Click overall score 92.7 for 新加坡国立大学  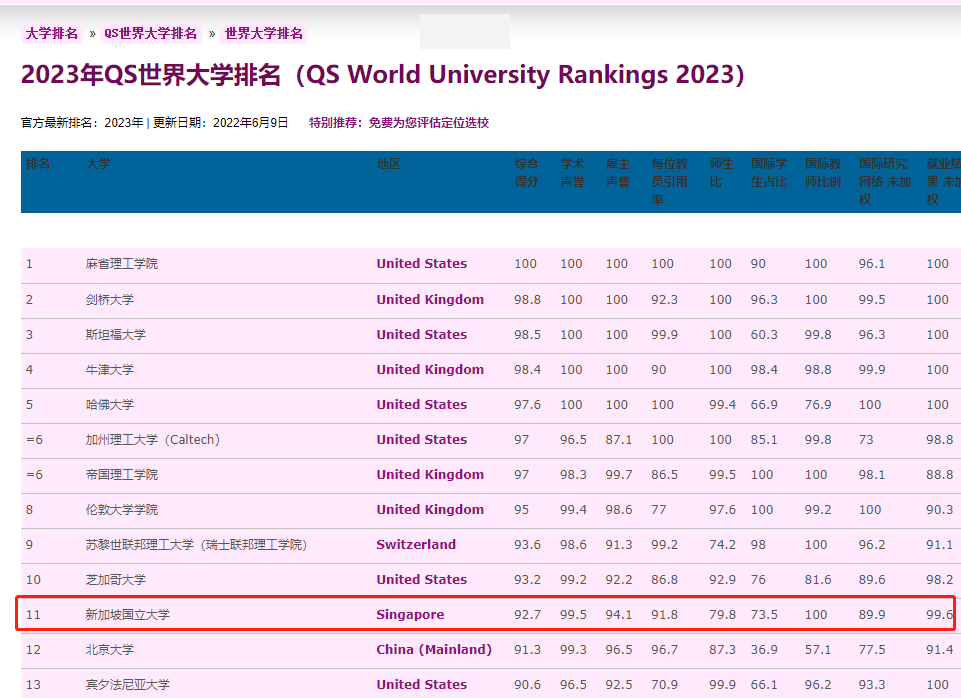point(527,614)
